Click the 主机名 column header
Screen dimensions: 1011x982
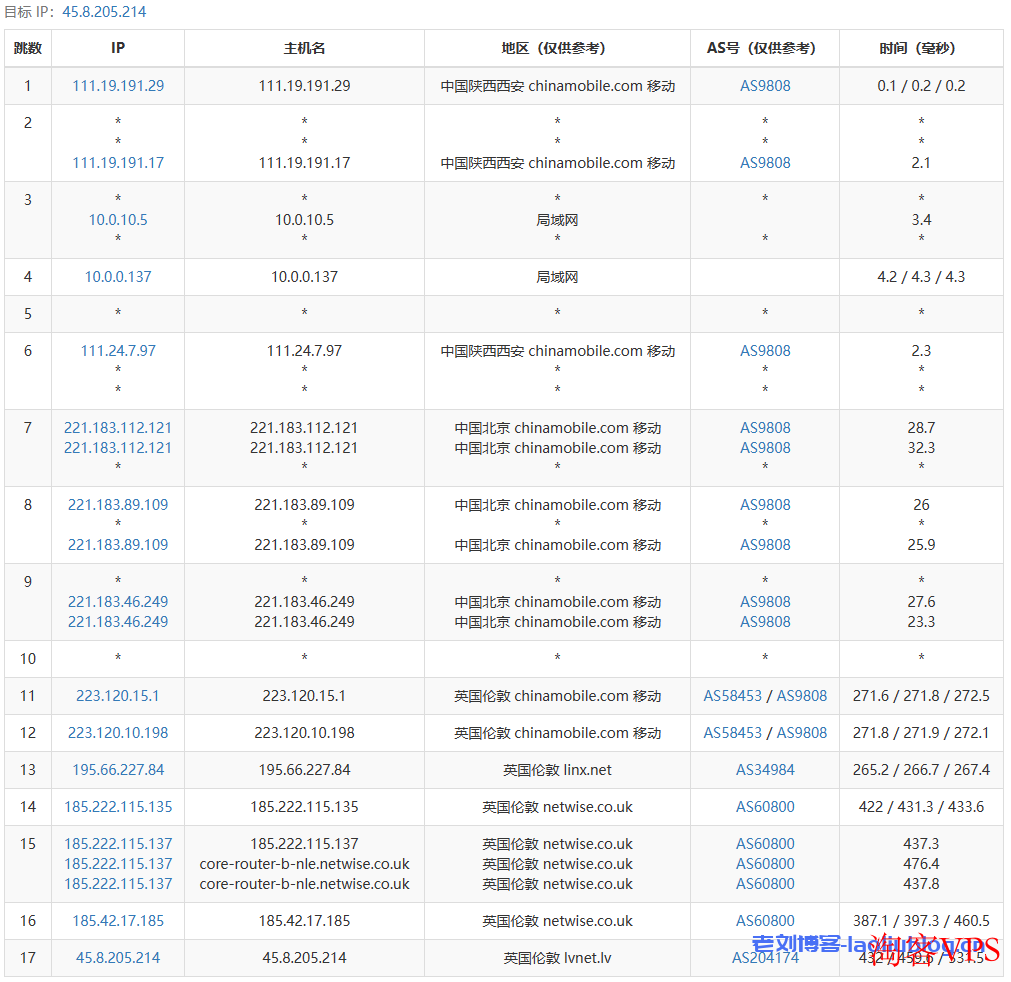coord(304,48)
